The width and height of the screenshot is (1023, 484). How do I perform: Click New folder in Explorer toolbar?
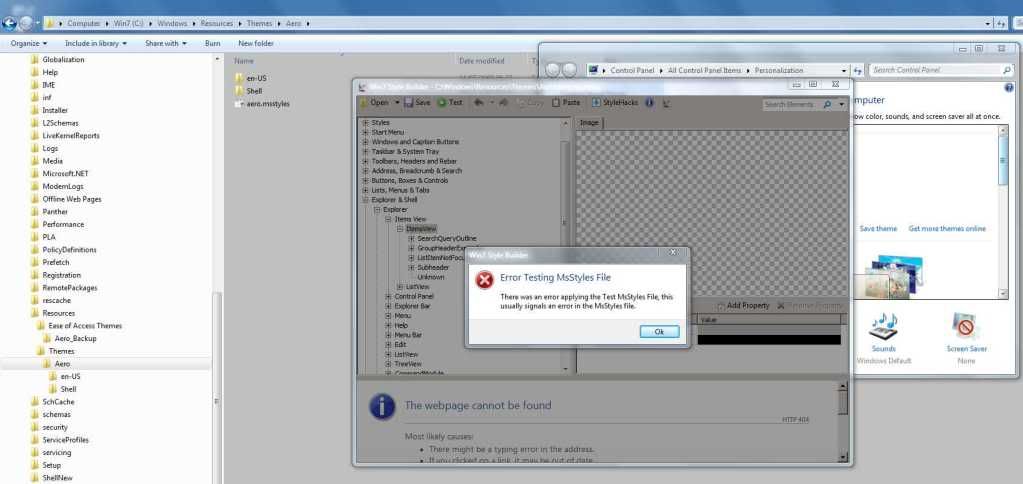256,43
